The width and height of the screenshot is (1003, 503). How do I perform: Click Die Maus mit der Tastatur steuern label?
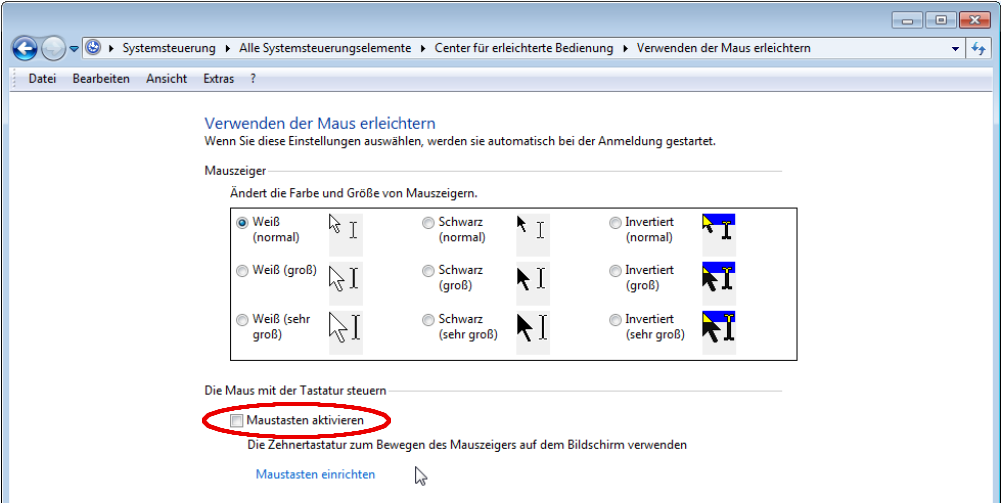tap(295, 390)
